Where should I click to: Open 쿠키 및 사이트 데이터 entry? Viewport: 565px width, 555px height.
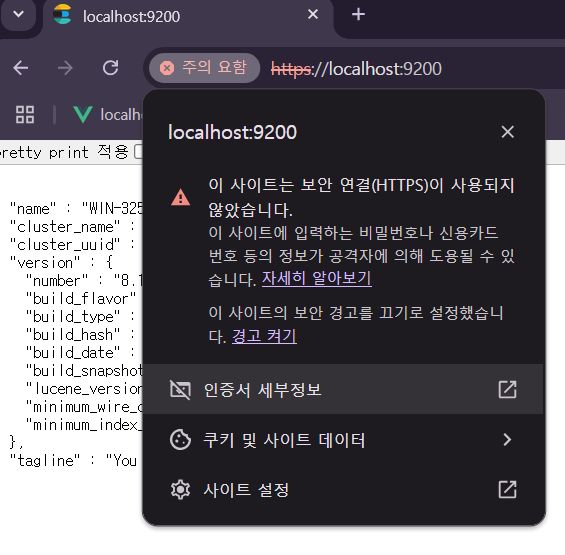tap(343, 440)
